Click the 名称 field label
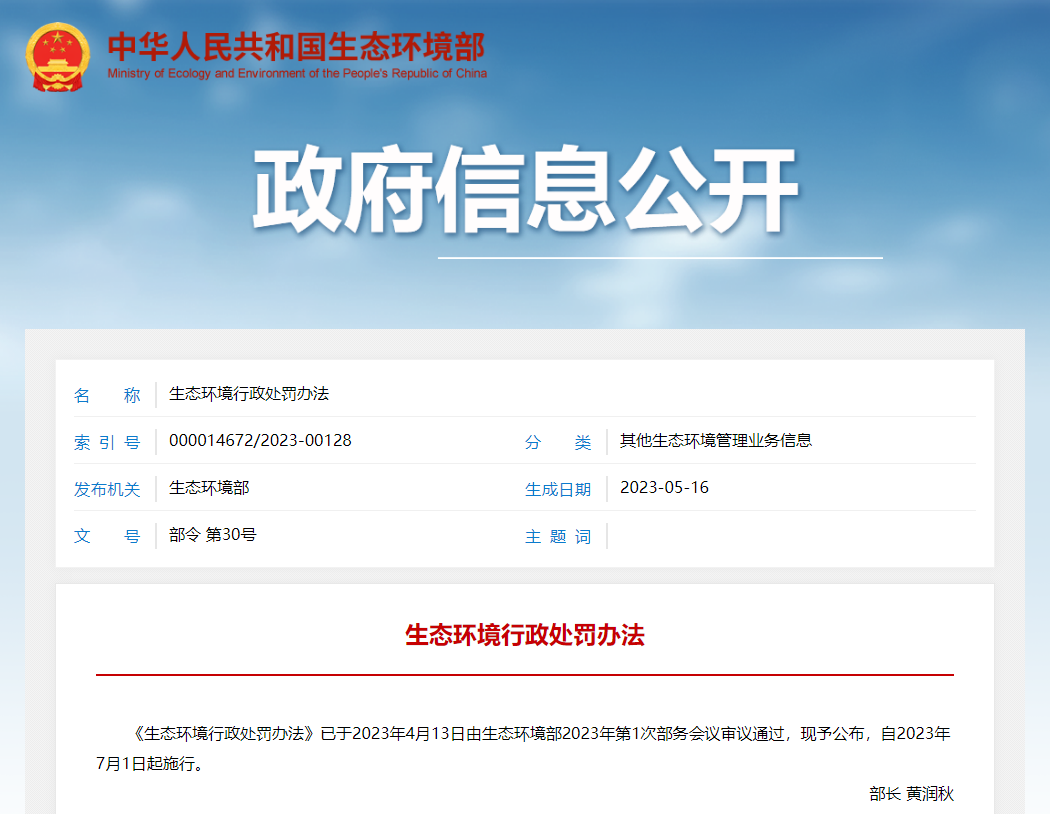This screenshot has width=1050, height=814. (x=107, y=395)
